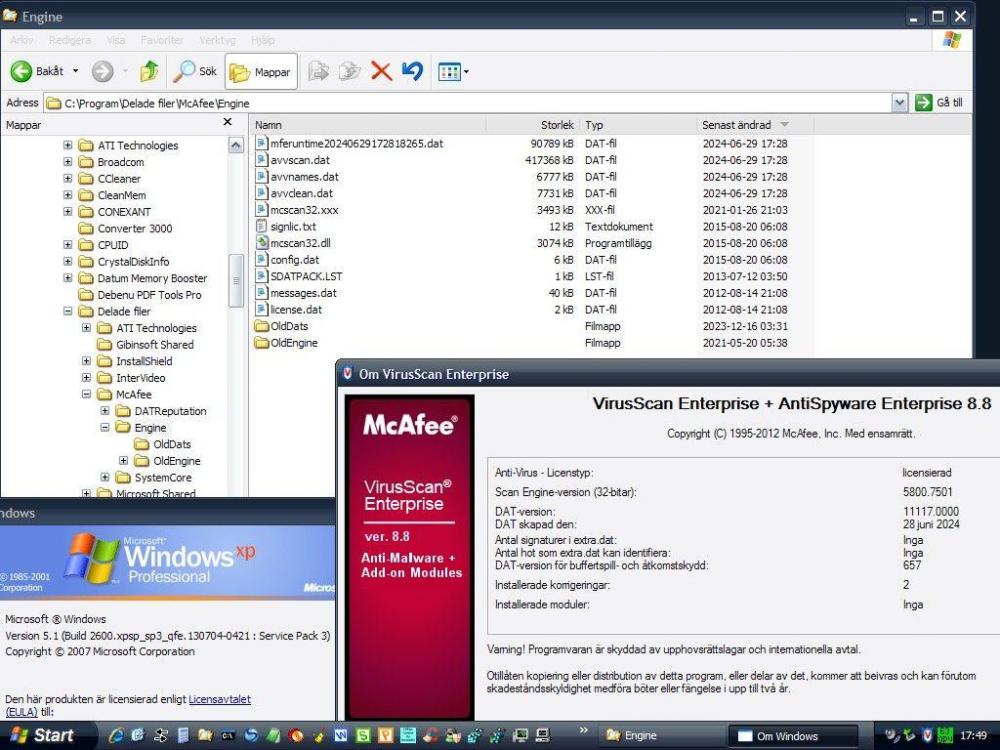Screen dimensions: 1000x750
Task: Collapse the McAfee folder in tree
Action: coord(87,395)
